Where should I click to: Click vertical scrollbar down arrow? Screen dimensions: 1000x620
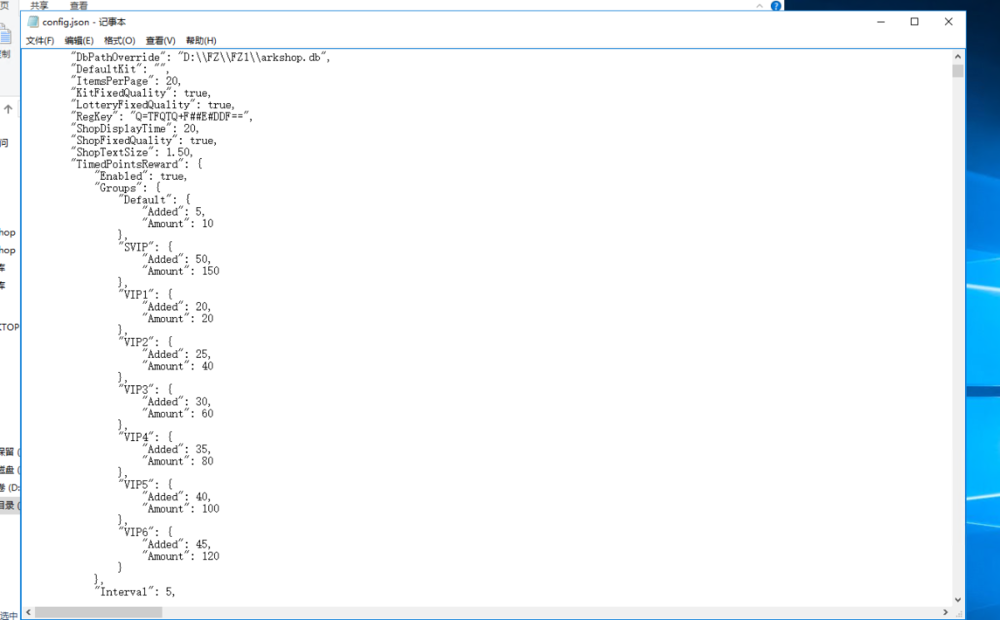tap(958, 600)
